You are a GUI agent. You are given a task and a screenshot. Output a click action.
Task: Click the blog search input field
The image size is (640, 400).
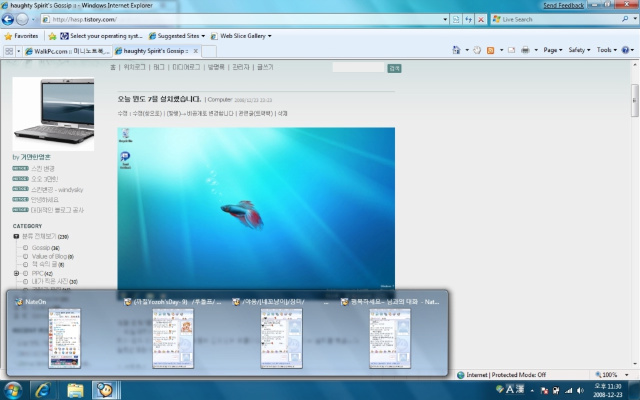click(x=358, y=68)
